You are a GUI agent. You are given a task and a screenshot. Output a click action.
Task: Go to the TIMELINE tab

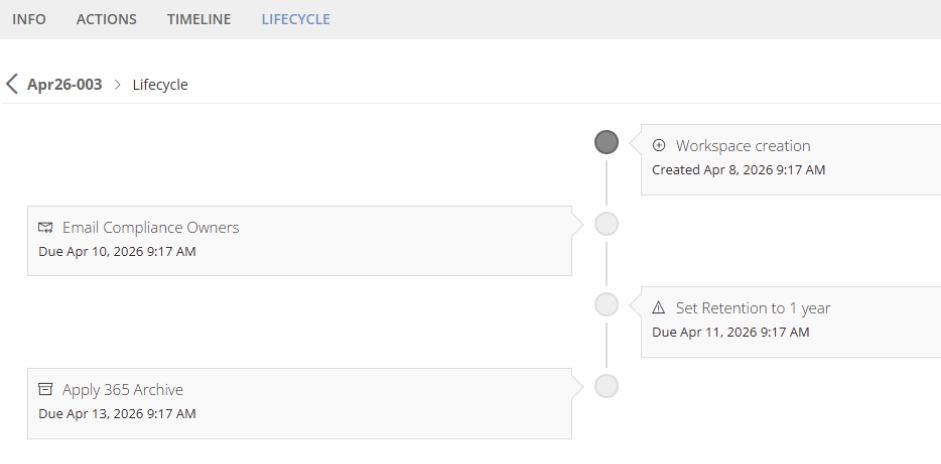pos(199,19)
